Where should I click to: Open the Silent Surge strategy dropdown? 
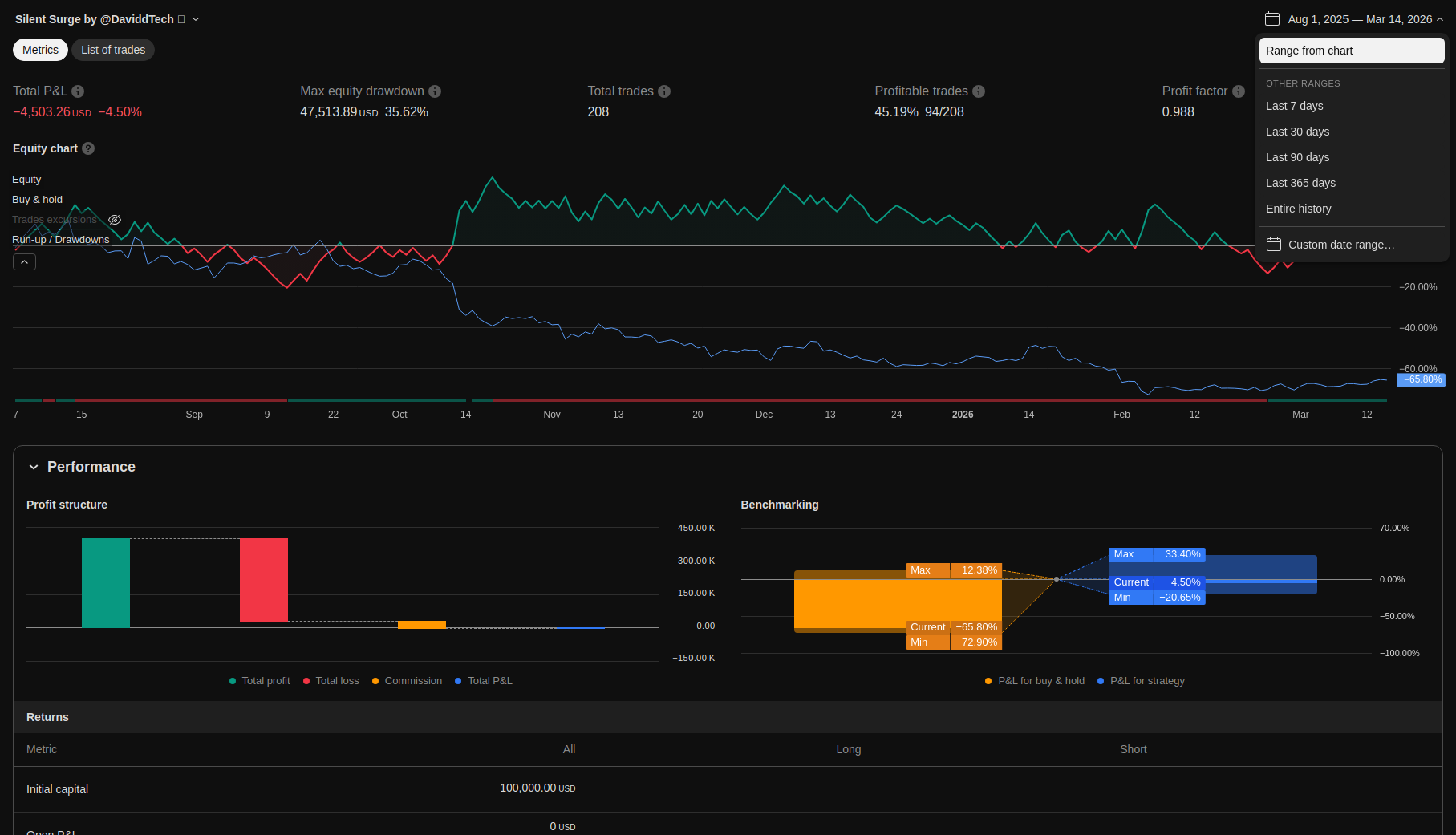point(196,19)
